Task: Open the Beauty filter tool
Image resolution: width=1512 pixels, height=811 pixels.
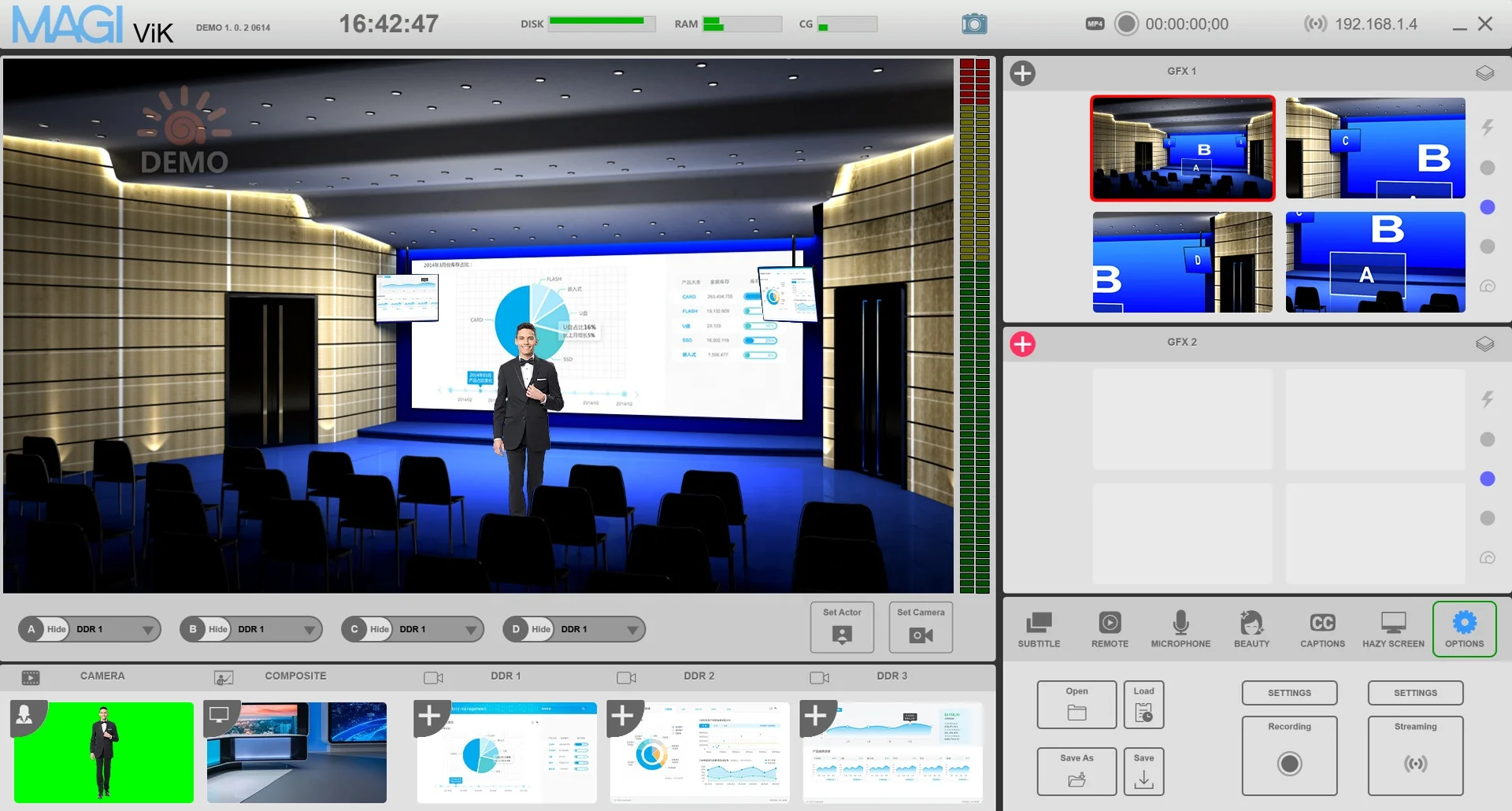Action: pos(1251,629)
